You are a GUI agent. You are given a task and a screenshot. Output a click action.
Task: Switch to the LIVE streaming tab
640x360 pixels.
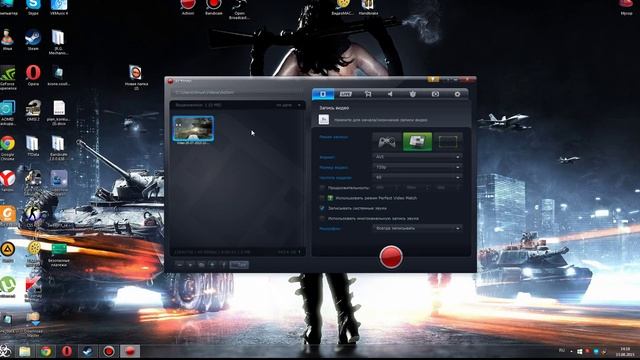(345, 94)
